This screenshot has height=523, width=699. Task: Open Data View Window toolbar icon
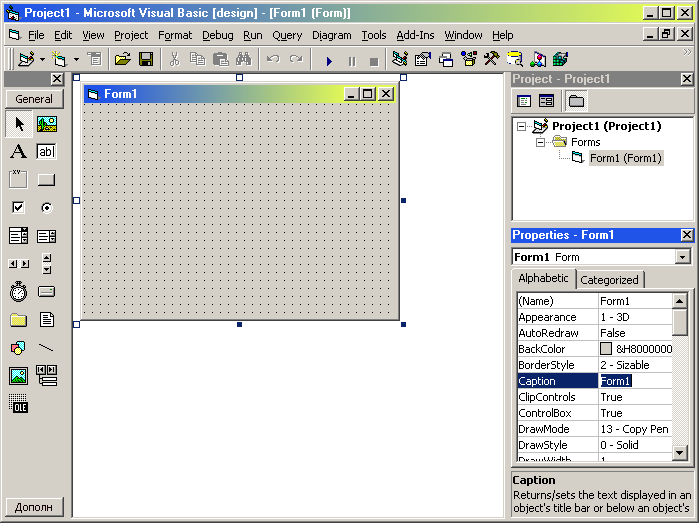515,59
